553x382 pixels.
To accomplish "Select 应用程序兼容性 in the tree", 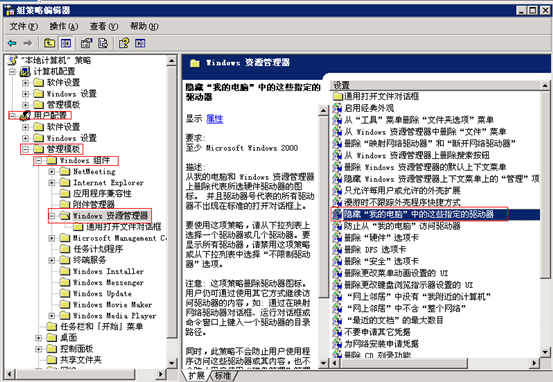I will [x=102, y=194].
